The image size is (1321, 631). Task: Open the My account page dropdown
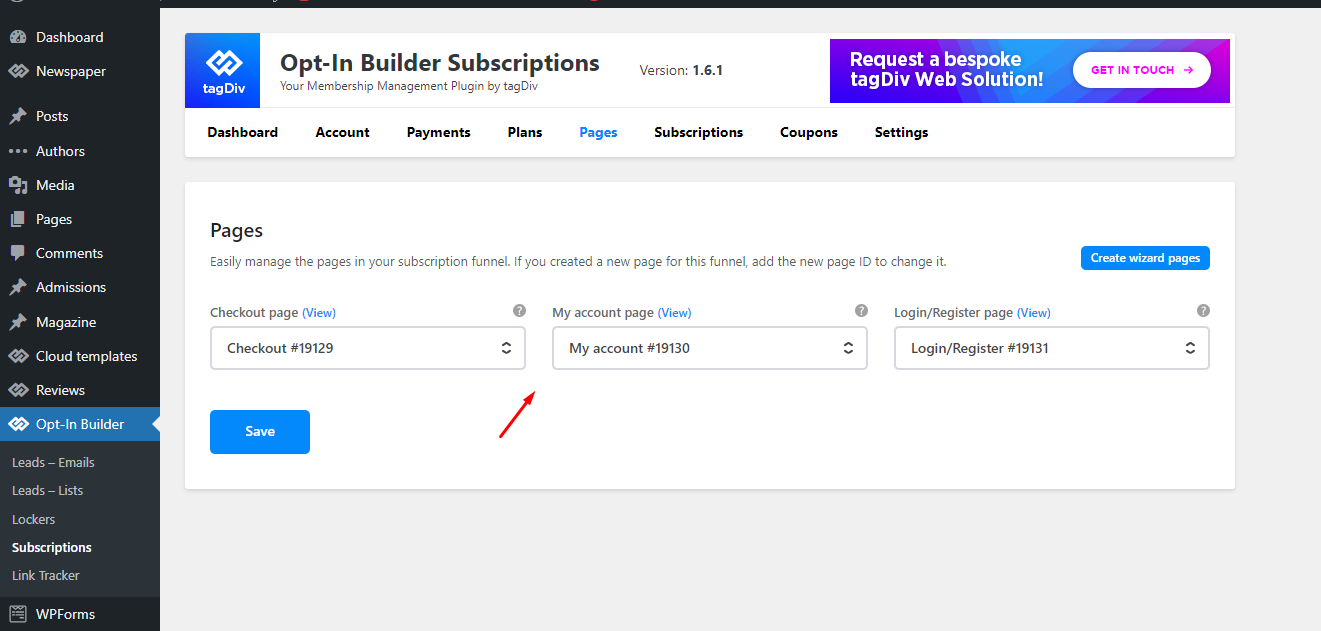click(x=710, y=348)
